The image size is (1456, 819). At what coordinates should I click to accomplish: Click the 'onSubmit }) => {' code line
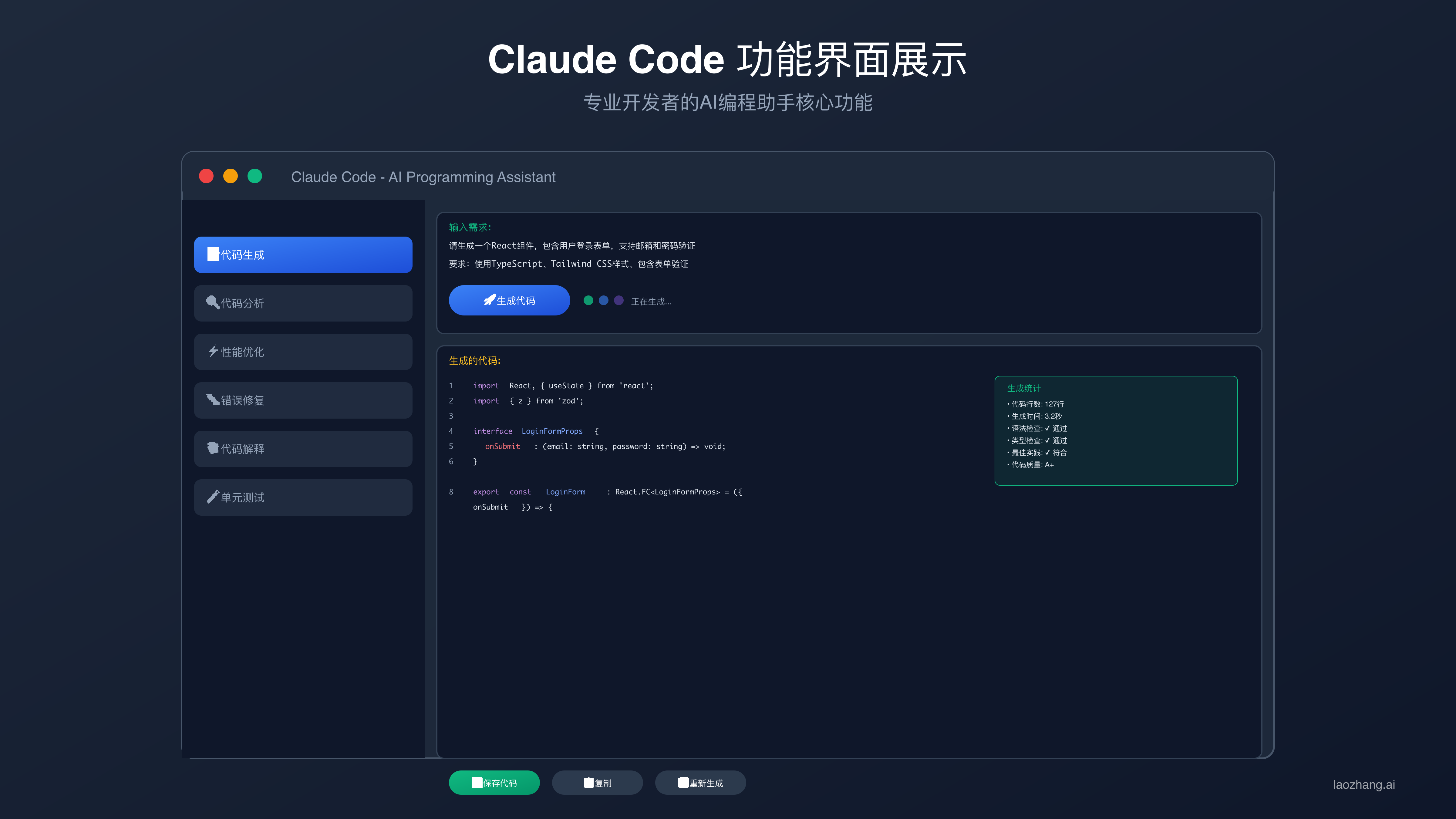pyautogui.click(x=513, y=507)
